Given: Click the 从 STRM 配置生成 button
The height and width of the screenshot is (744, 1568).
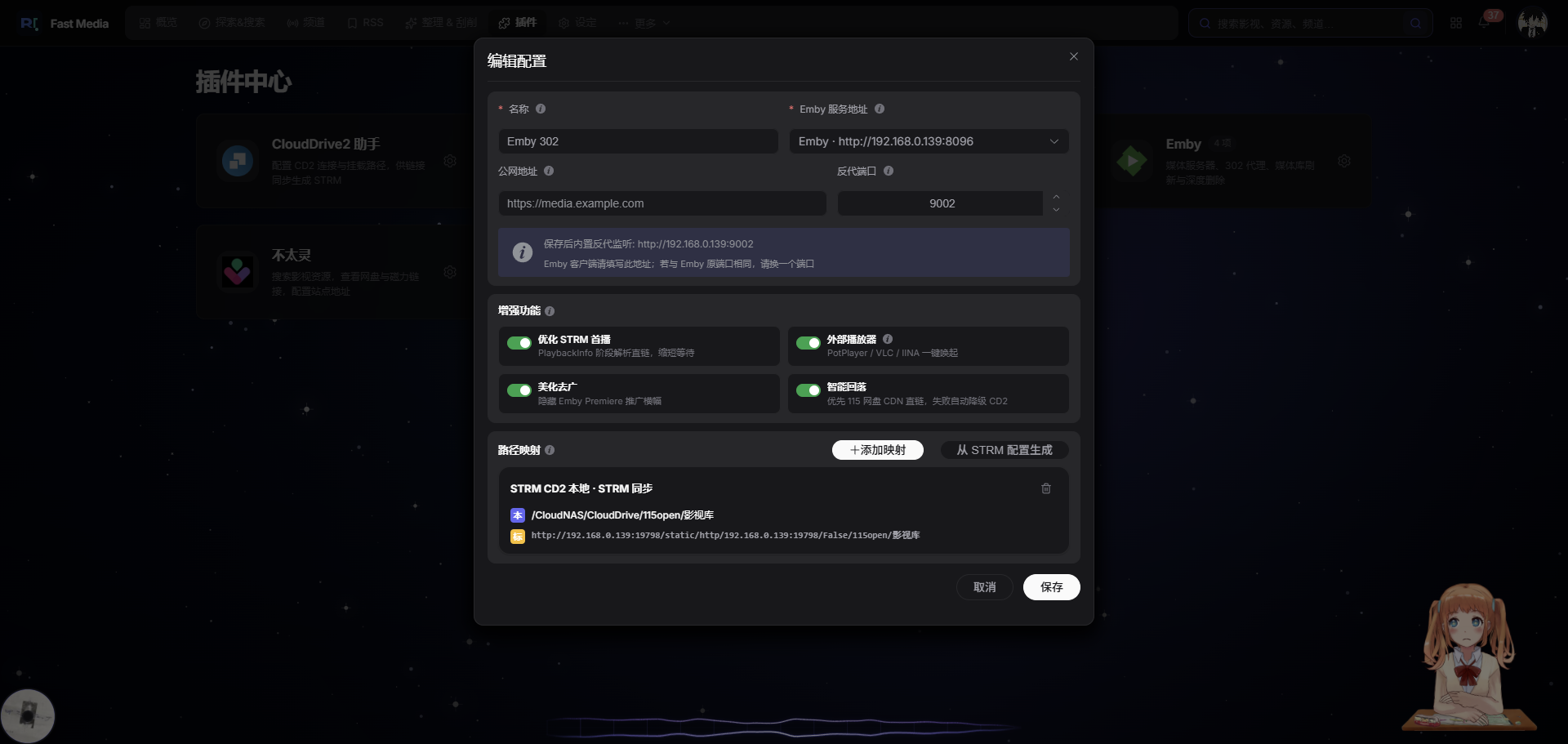Looking at the screenshot, I should 1004,450.
